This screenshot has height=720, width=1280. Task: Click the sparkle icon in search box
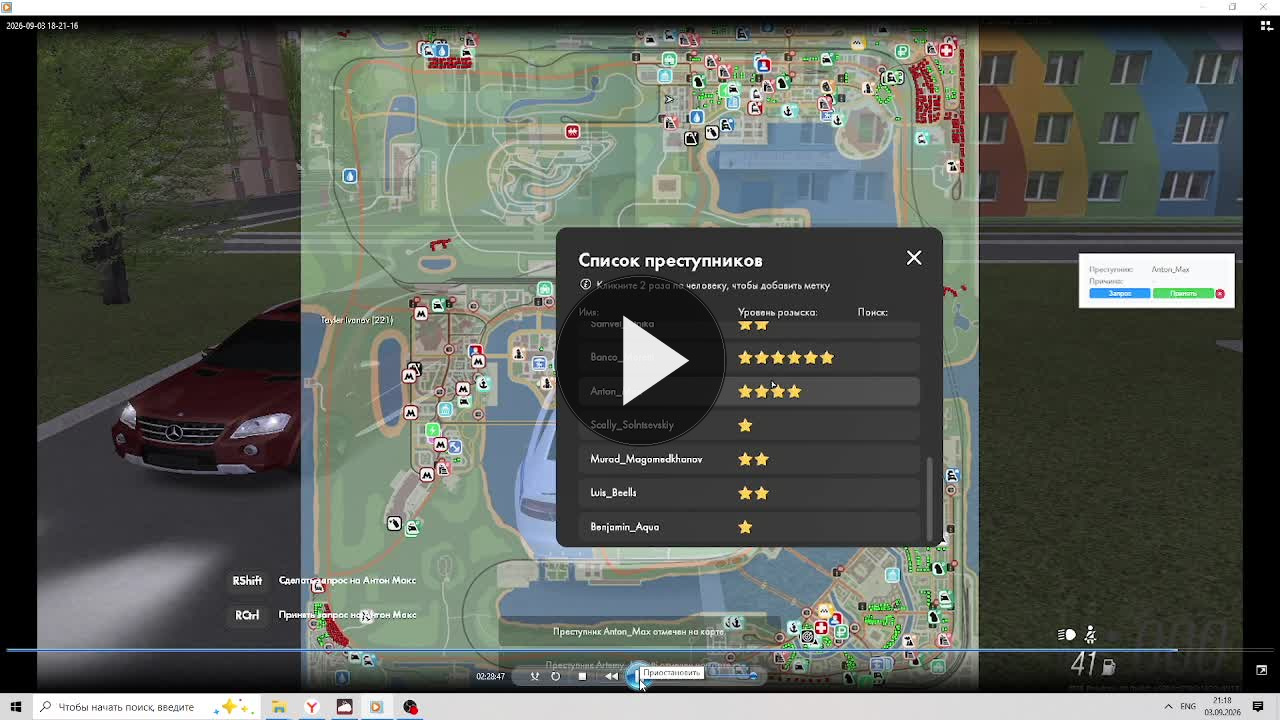pyautogui.click(x=232, y=707)
